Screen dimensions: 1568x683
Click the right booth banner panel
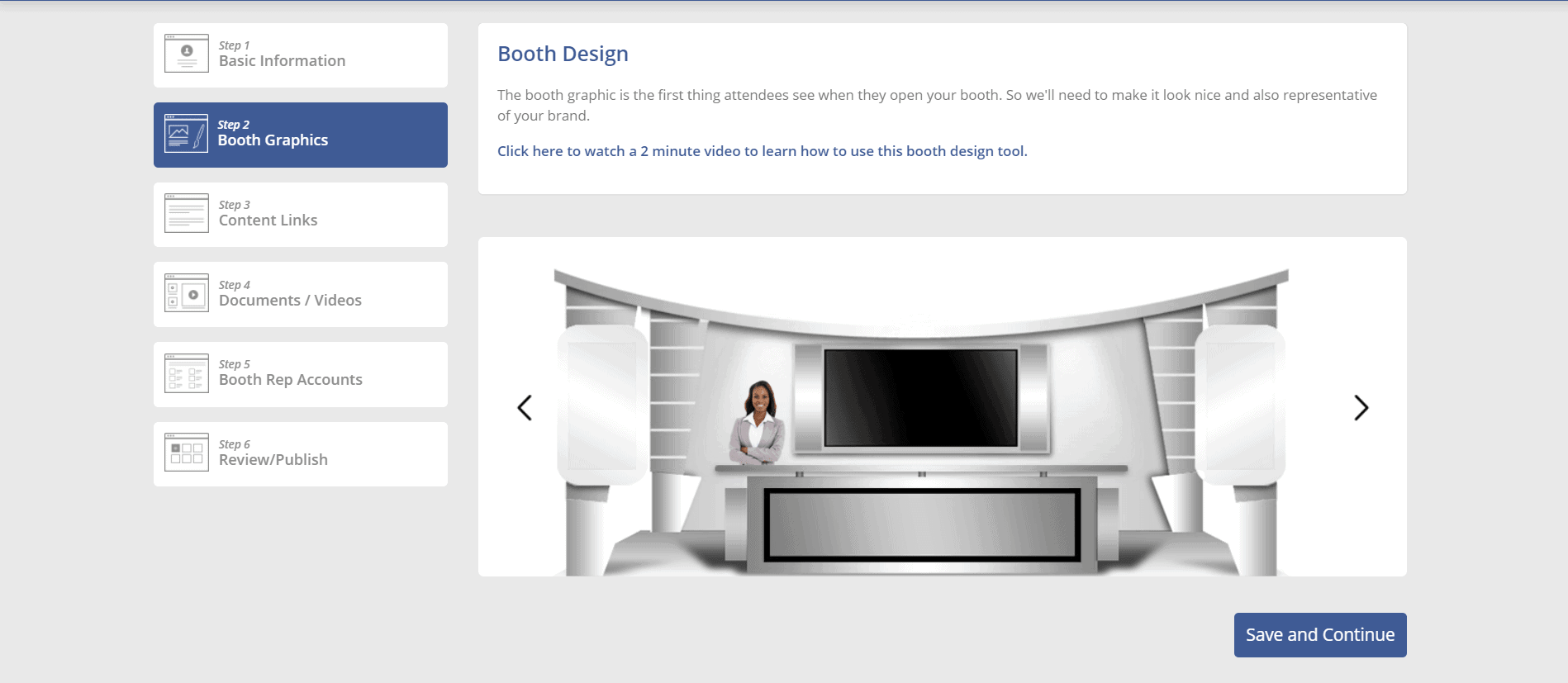1240,405
